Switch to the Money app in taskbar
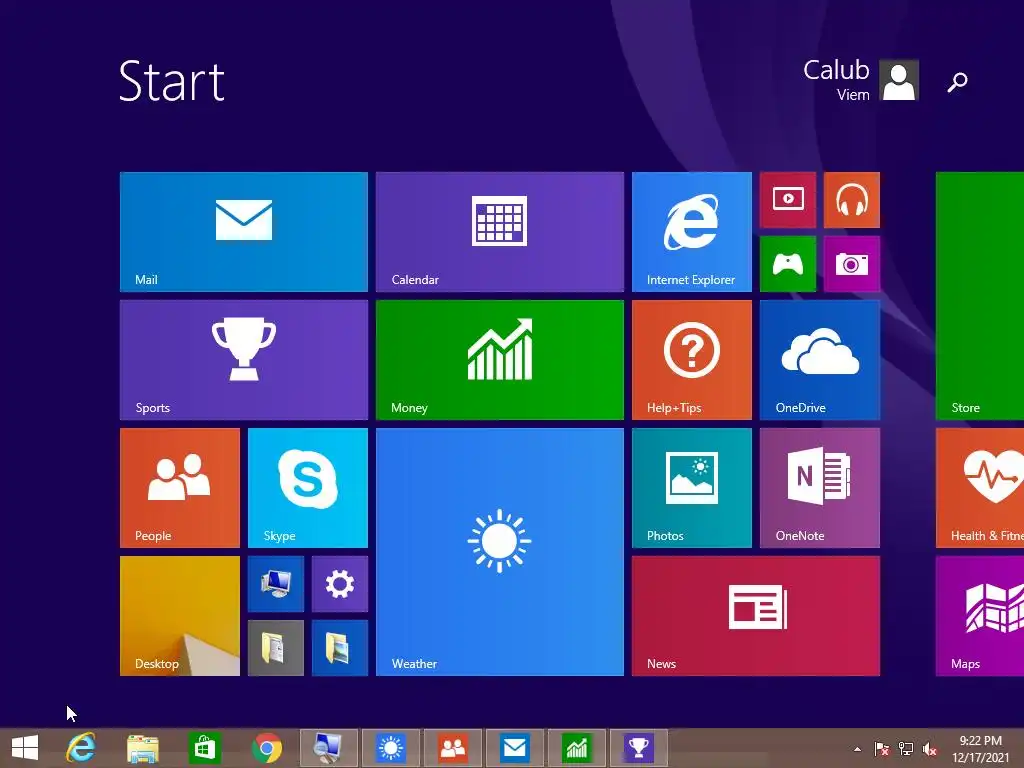Viewport: 1024px width, 768px height. click(x=577, y=748)
